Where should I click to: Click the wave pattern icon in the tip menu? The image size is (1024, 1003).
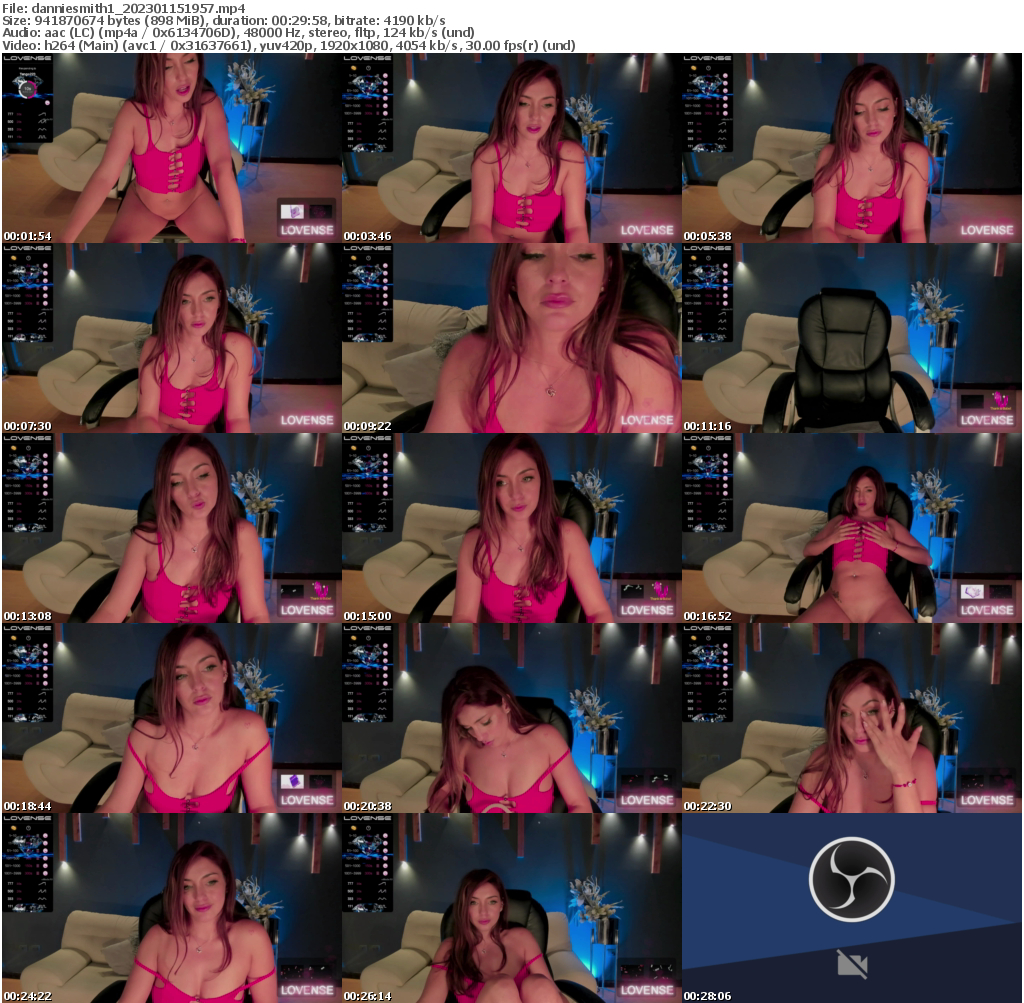pos(42,129)
